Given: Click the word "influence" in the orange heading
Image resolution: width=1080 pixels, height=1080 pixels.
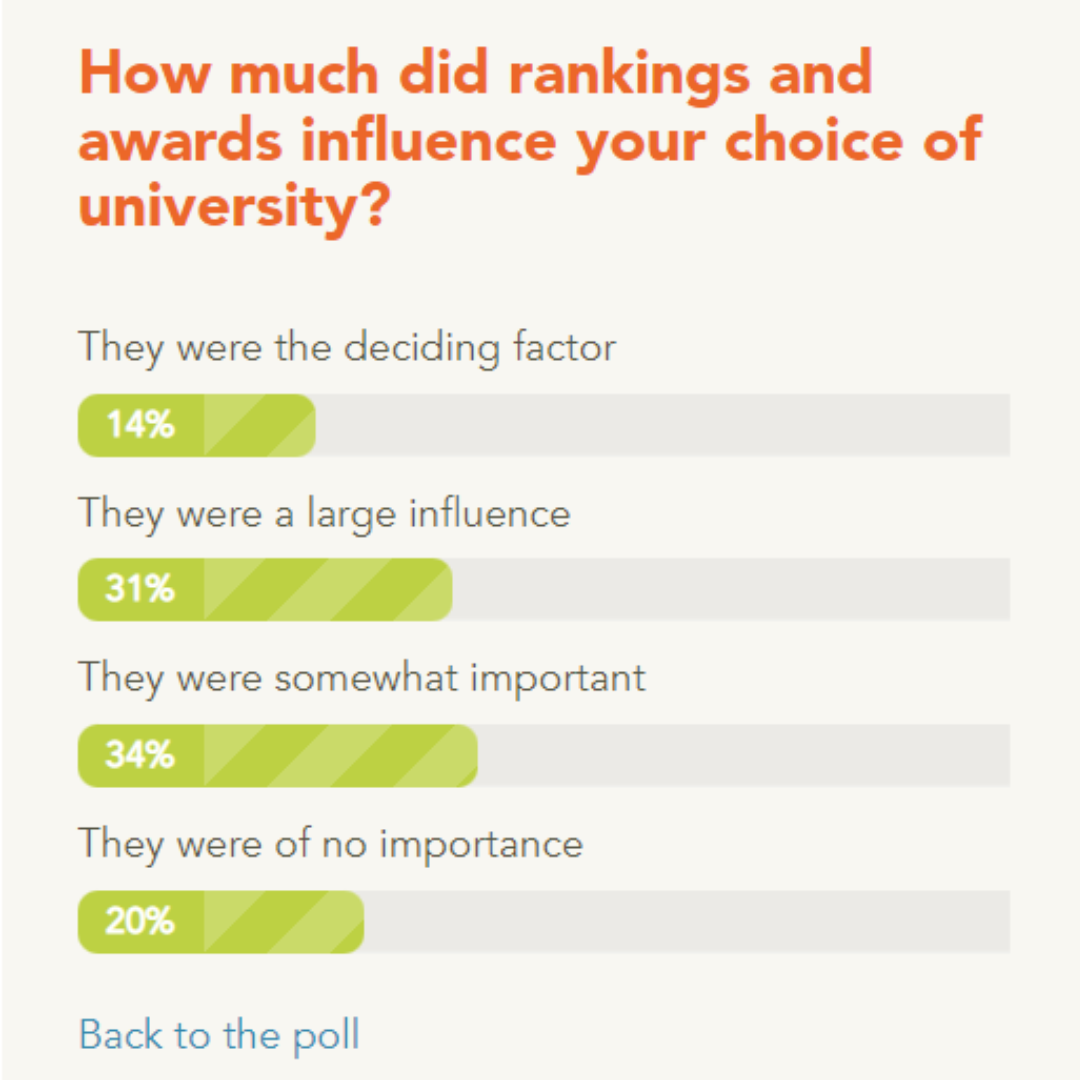Looking at the screenshot, I should [428, 140].
